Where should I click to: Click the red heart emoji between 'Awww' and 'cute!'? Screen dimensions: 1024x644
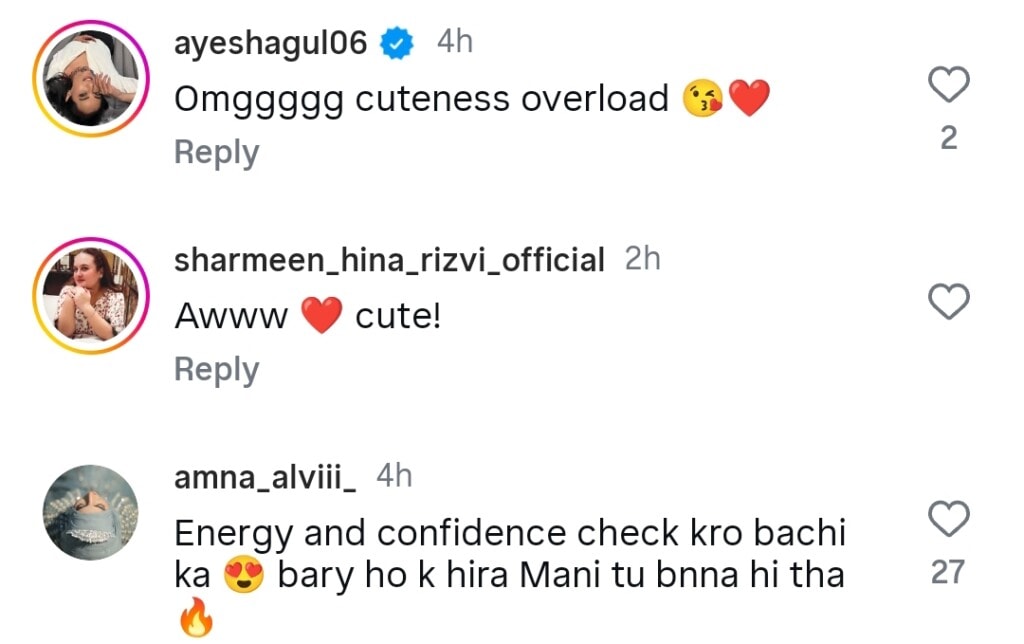[x=322, y=317]
